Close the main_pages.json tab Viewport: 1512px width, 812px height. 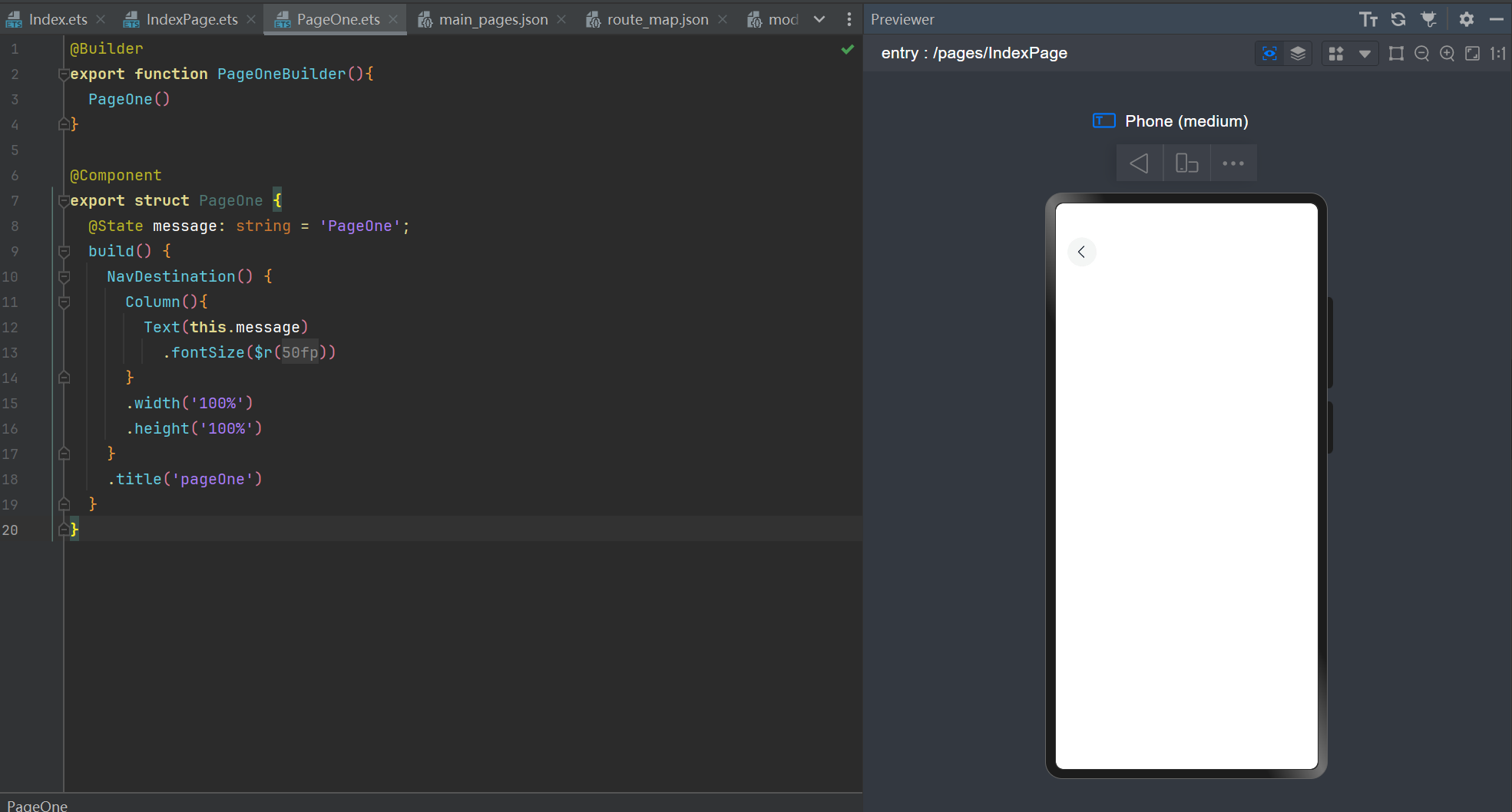tap(561, 19)
